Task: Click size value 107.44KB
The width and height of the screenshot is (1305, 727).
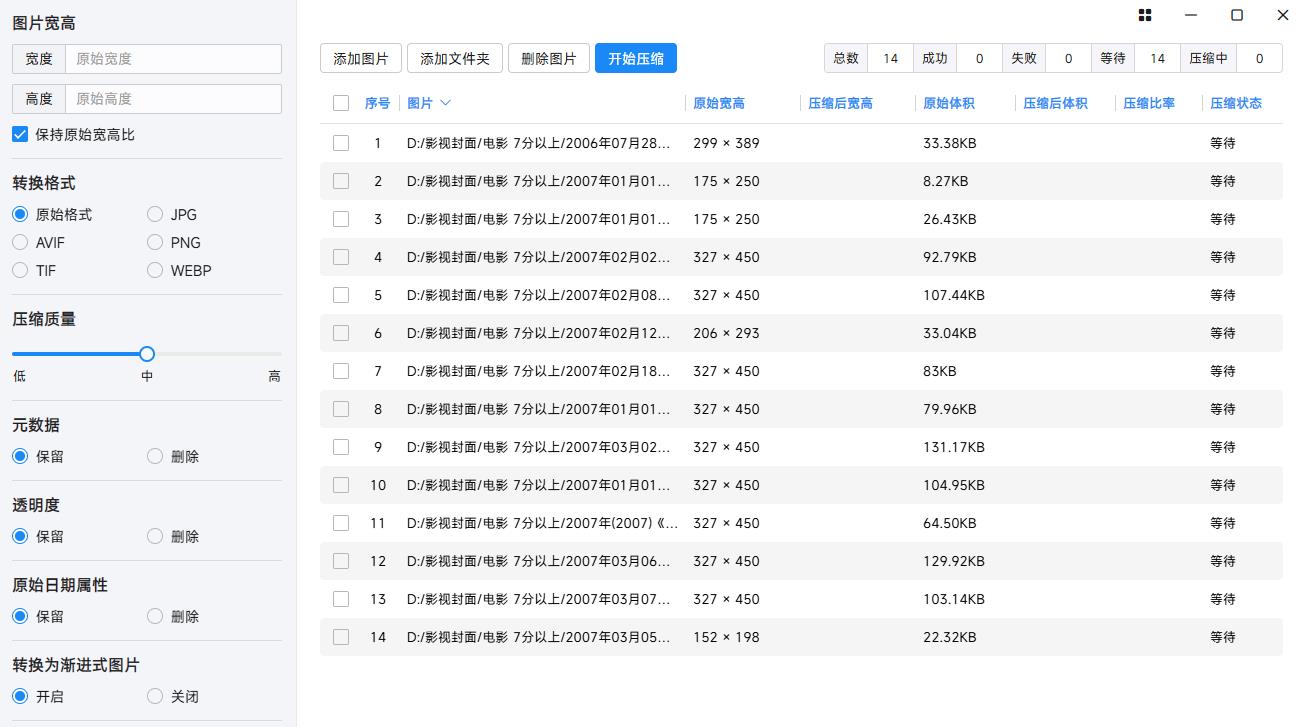Action: tap(954, 295)
